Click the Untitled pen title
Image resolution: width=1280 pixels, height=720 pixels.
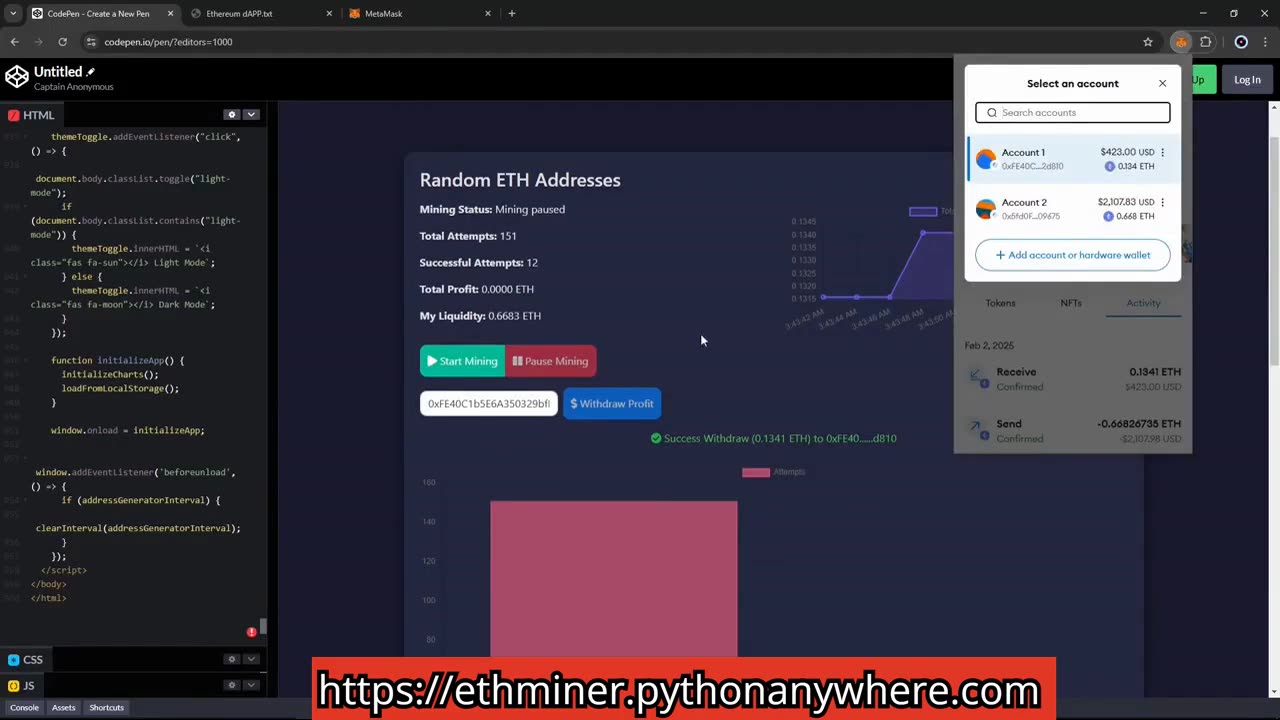pyautogui.click(x=58, y=72)
